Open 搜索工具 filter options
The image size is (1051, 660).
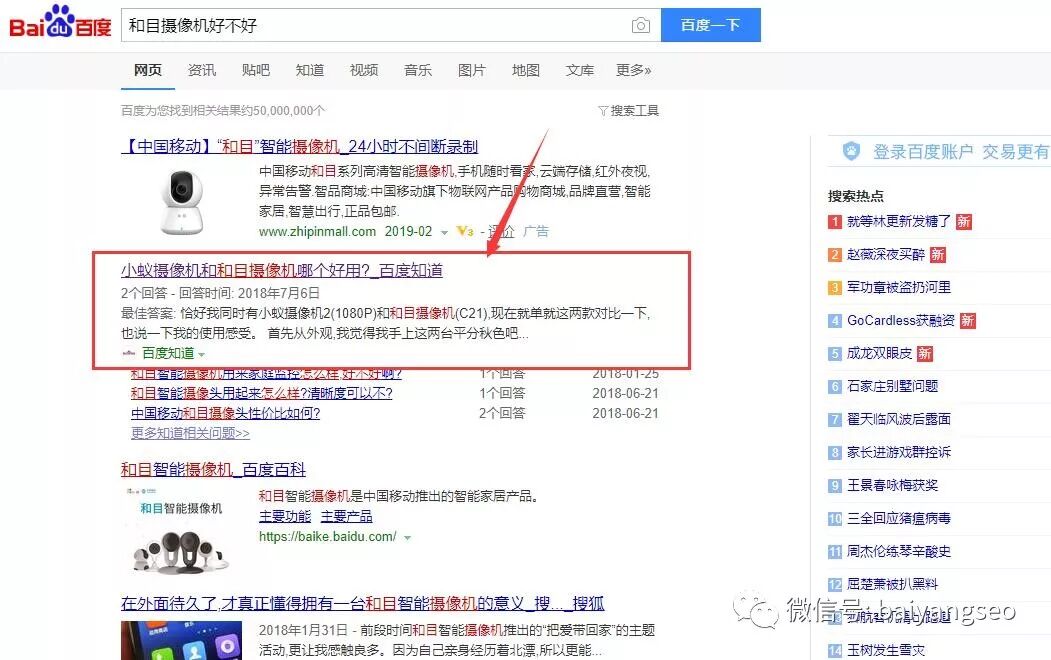(629, 111)
